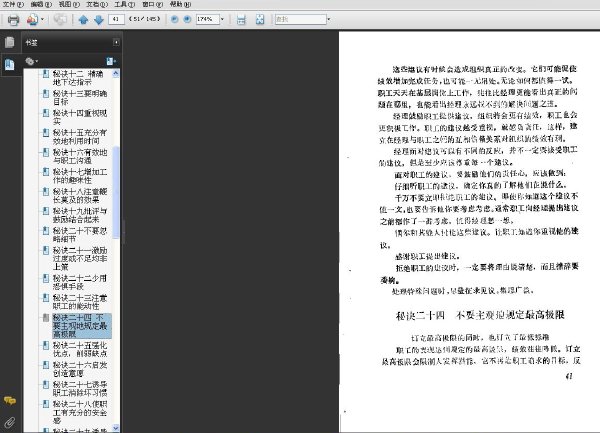This screenshot has height=433, width=600.
Task: Open the 工具 menu
Action: click(124, 4)
